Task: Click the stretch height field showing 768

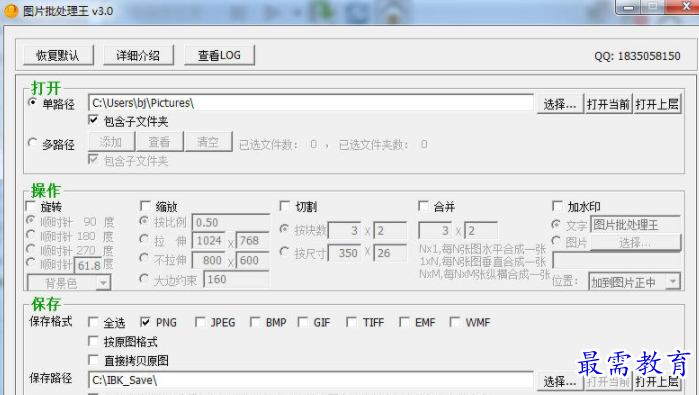Action: [252, 241]
